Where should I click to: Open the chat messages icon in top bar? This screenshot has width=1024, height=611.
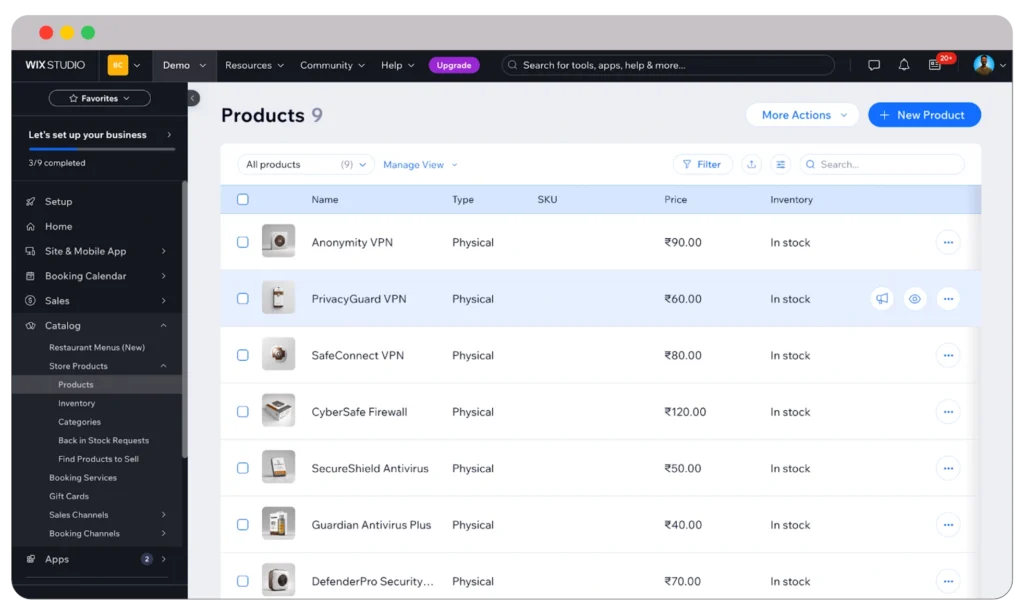874,64
